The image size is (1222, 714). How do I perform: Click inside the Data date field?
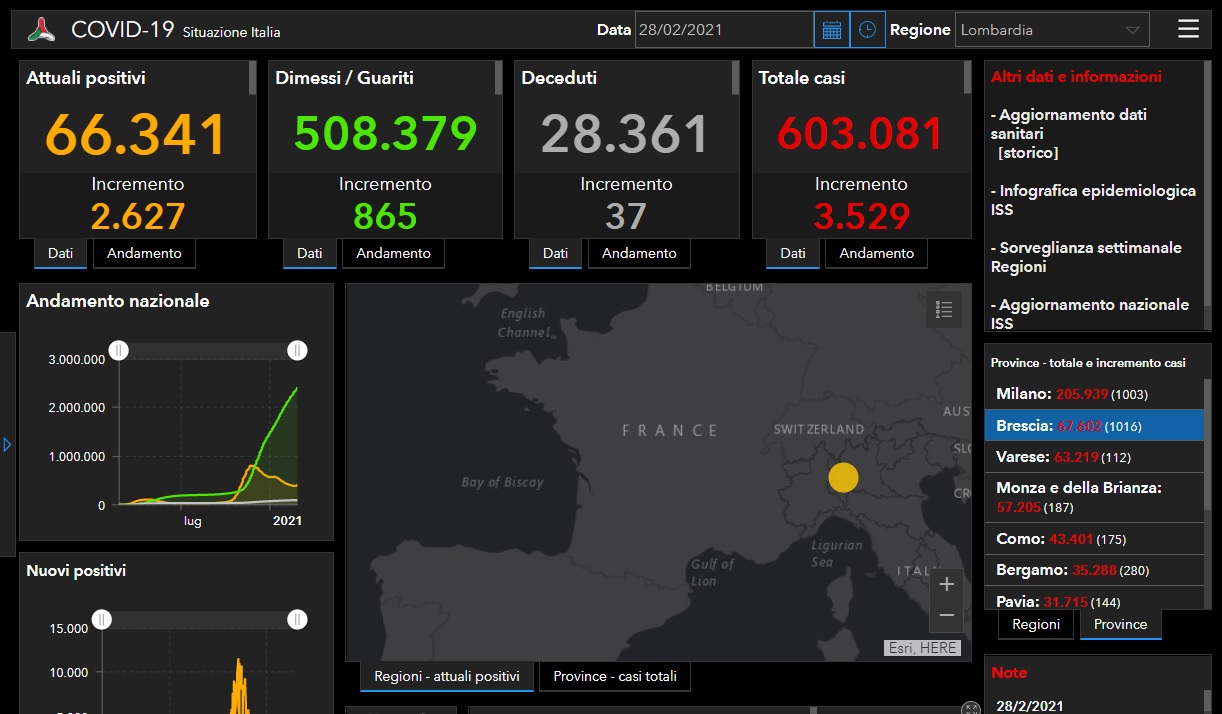723,30
